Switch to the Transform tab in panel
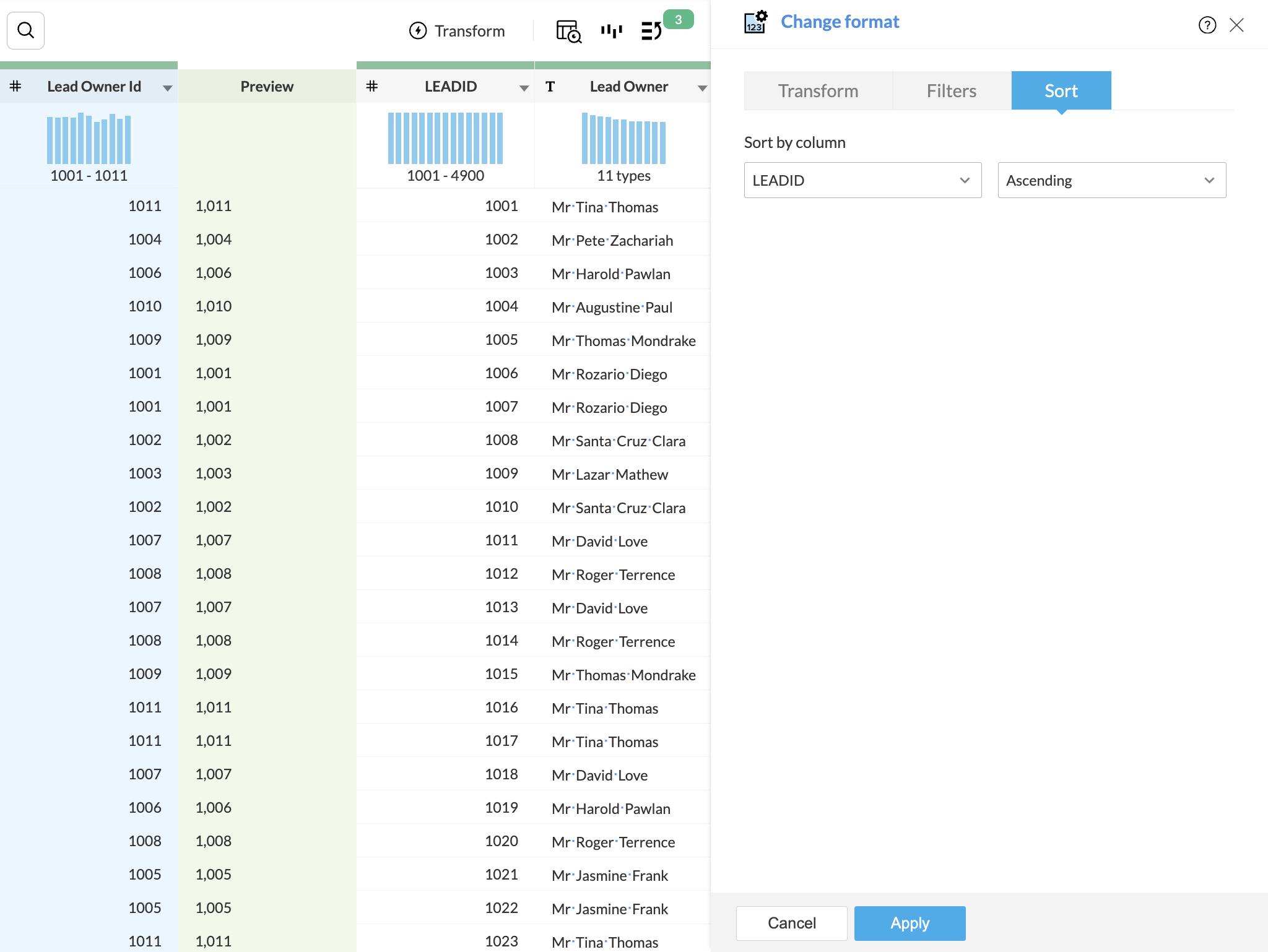This screenshot has height=952, width=1268. (x=818, y=91)
